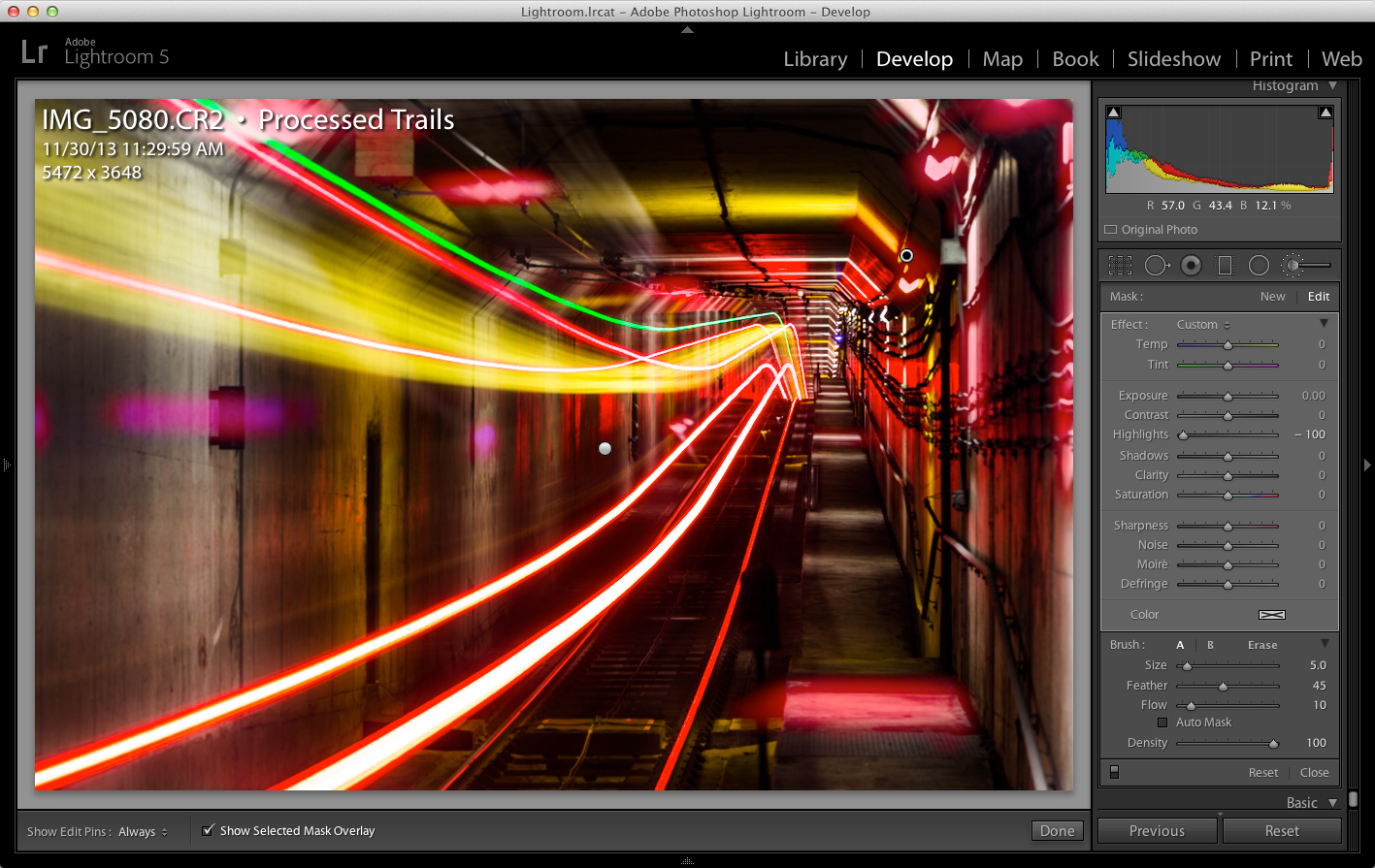Select brush B
This screenshot has width=1375, height=868.
tap(1210, 645)
